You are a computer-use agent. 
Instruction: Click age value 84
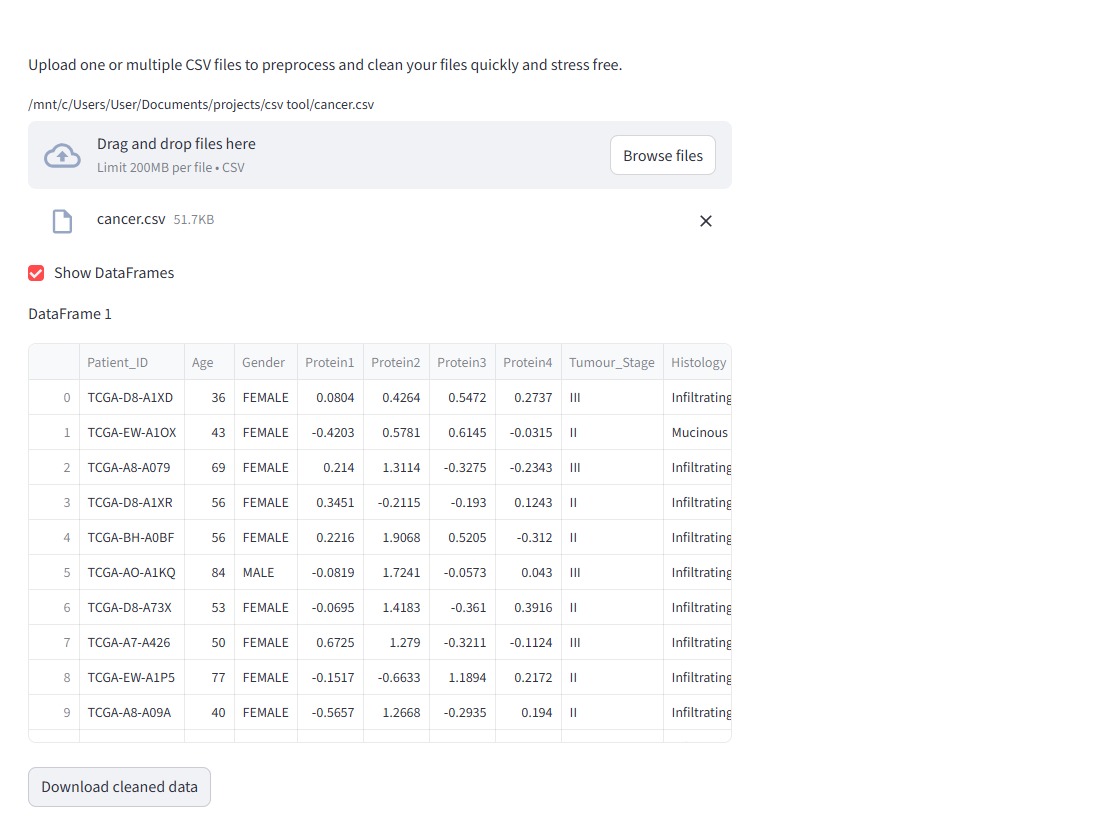[x=209, y=572]
